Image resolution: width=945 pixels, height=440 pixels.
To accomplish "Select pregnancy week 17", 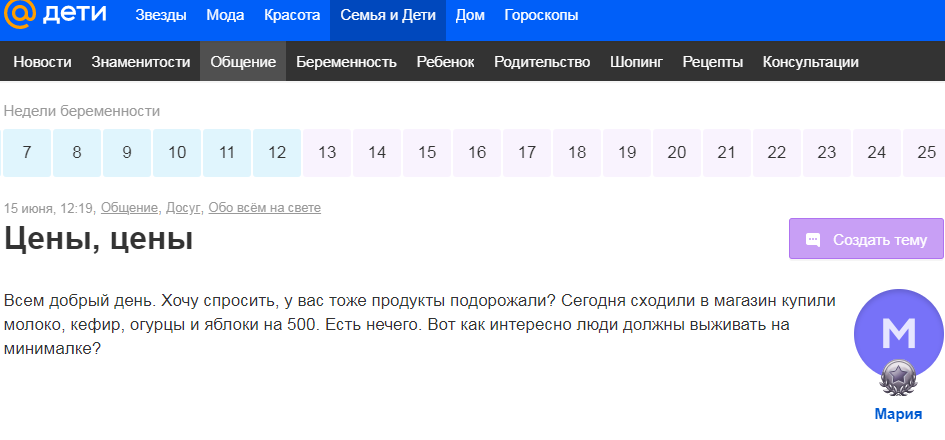I will (x=527, y=152).
